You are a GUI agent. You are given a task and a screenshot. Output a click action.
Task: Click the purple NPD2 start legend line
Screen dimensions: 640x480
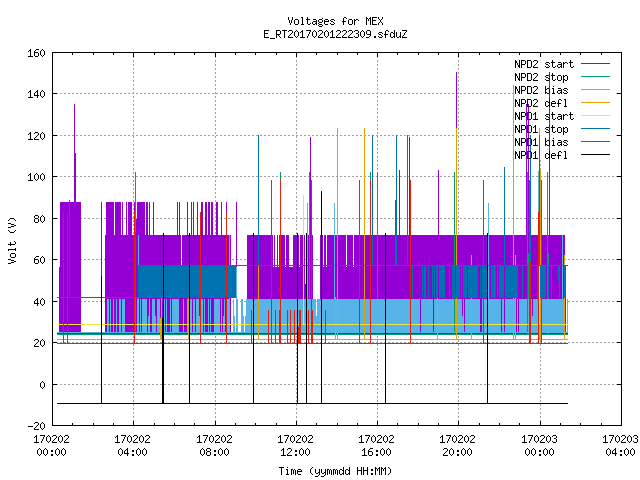[x=595, y=64]
